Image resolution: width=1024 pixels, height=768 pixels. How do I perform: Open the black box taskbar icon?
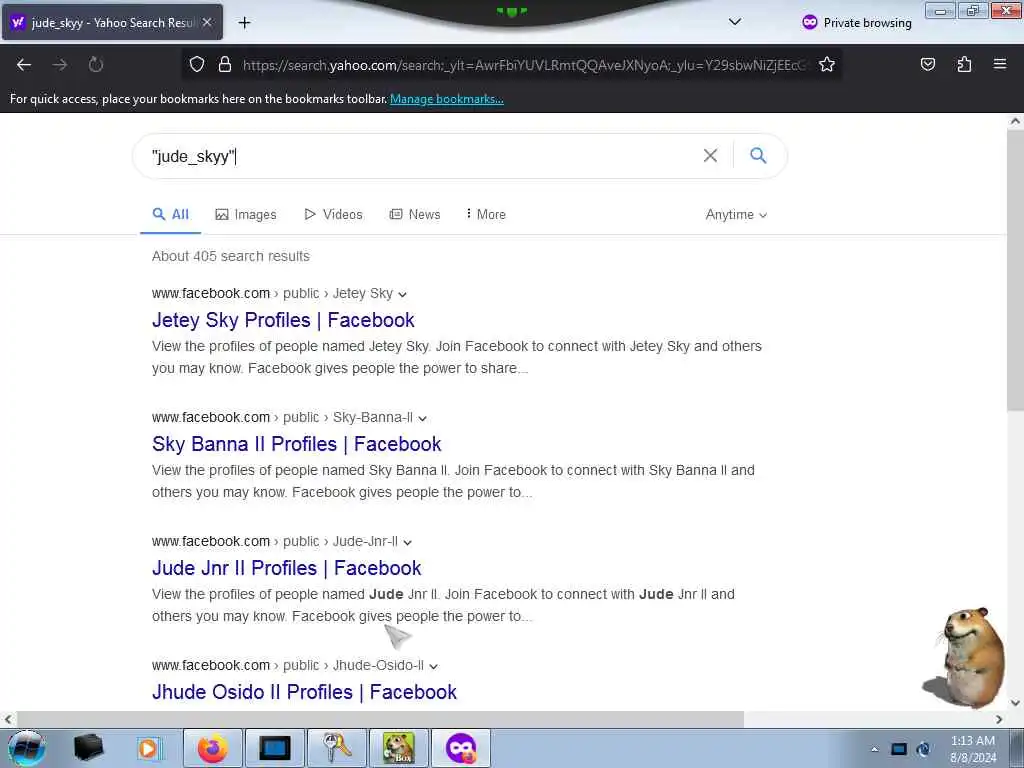pos(88,748)
